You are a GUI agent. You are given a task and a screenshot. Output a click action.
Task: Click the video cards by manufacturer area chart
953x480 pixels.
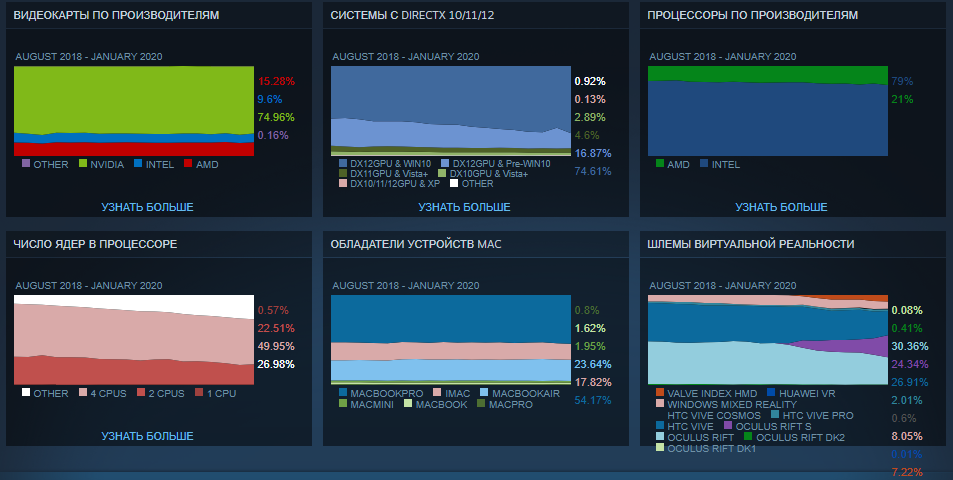click(134, 111)
